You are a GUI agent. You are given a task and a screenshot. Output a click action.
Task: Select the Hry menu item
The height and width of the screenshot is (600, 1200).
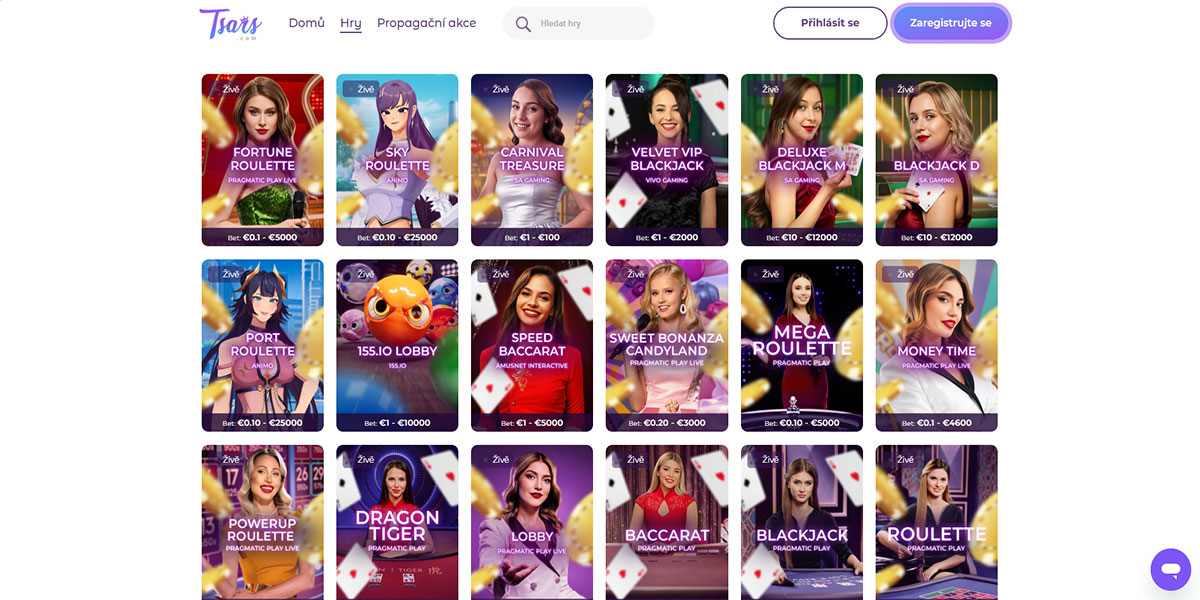350,23
